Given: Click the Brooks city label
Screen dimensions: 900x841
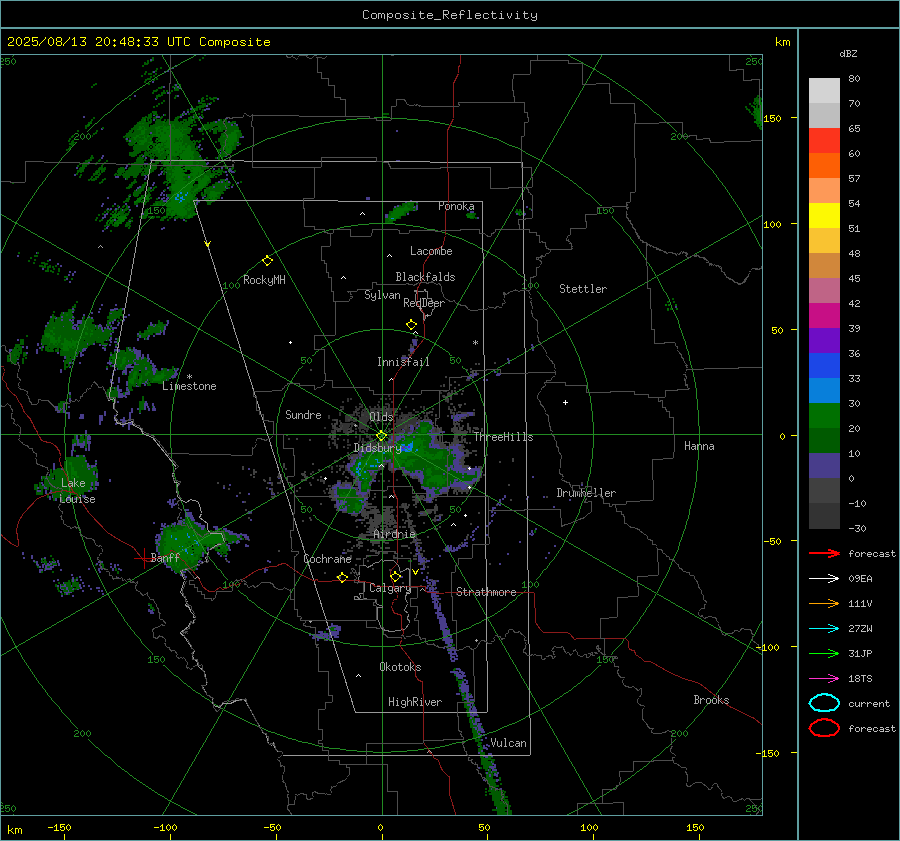Looking at the screenshot, I should [711, 700].
